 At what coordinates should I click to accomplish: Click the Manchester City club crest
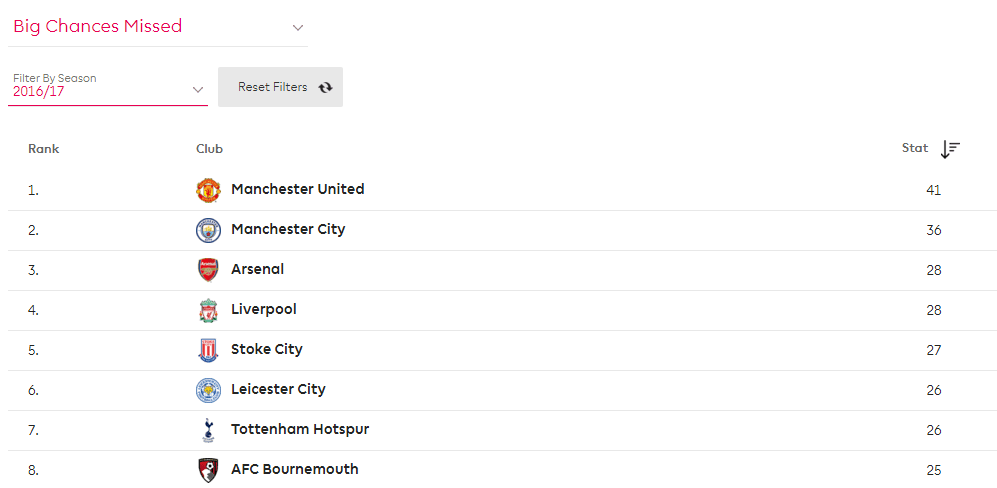coord(208,230)
